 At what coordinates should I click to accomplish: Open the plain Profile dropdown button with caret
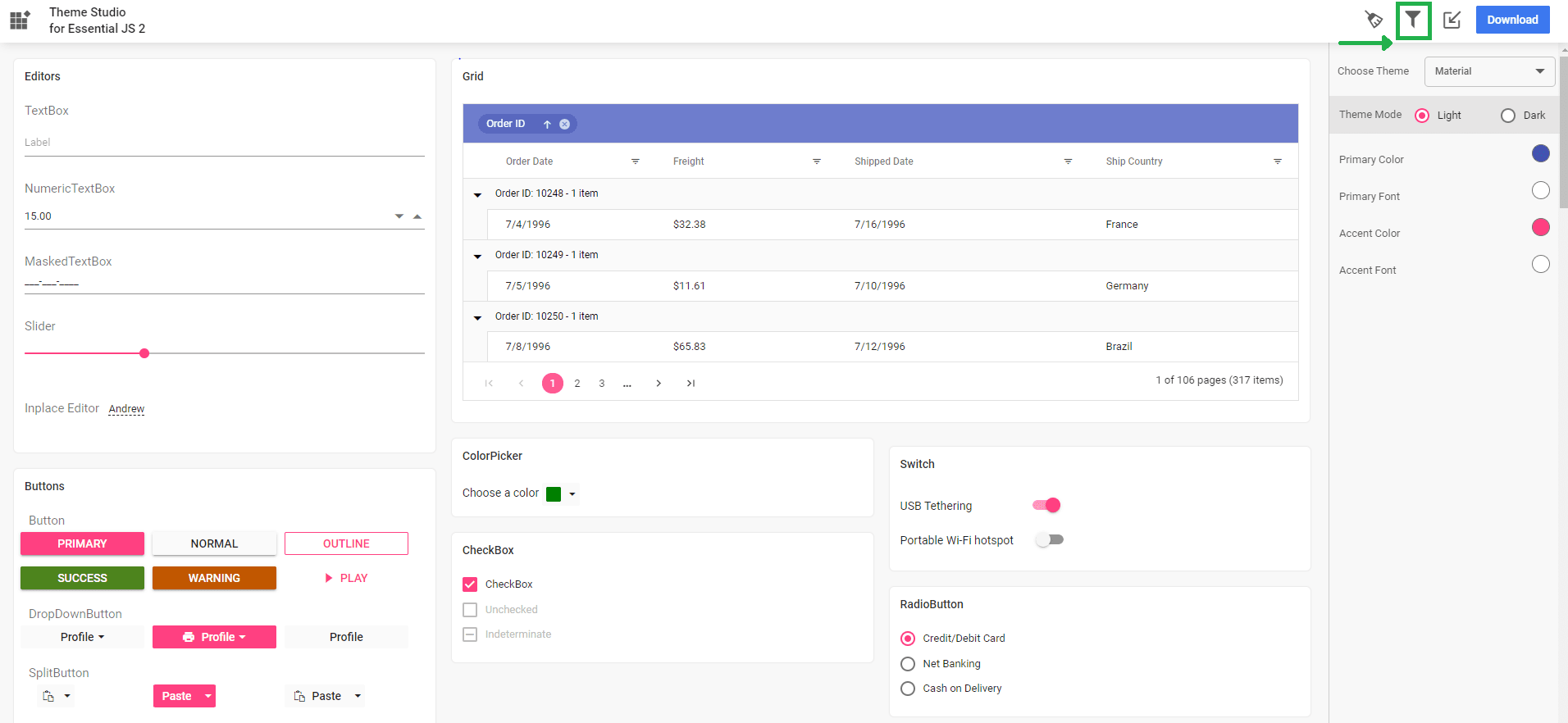click(82, 637)
